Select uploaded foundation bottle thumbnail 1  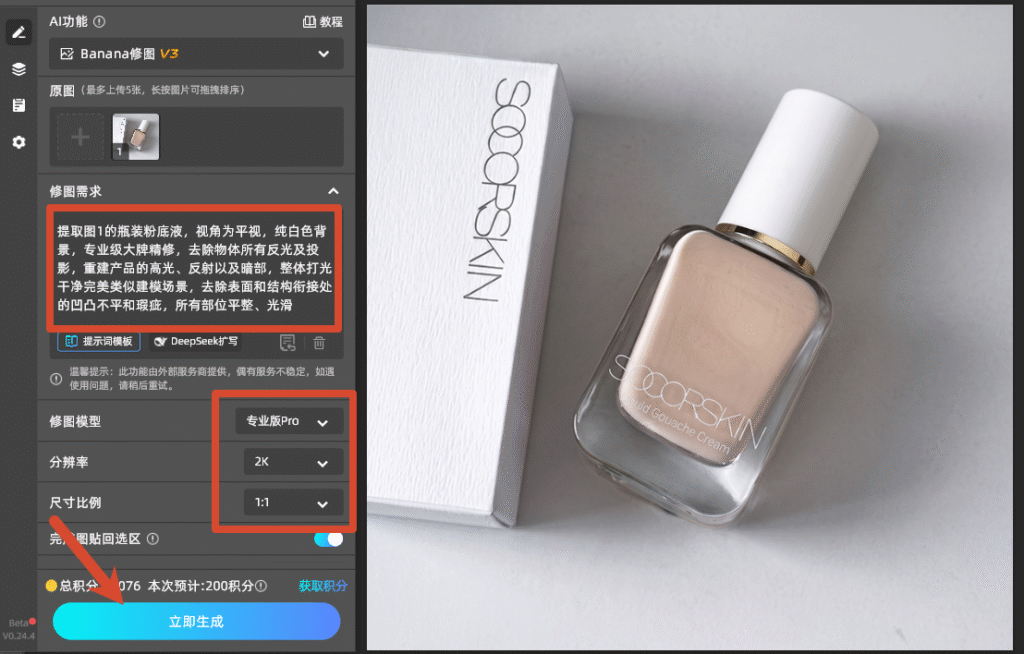(x=136, y=137)
